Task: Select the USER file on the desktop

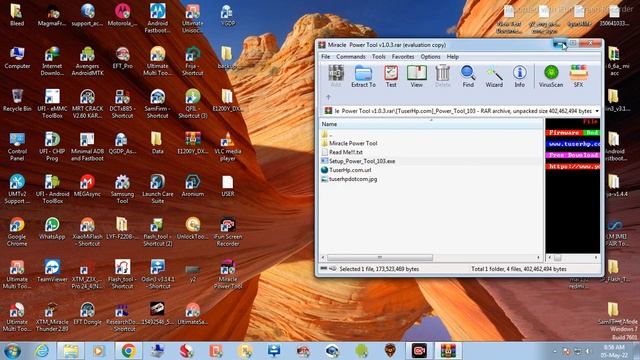Action: click(x=227, y=186)
